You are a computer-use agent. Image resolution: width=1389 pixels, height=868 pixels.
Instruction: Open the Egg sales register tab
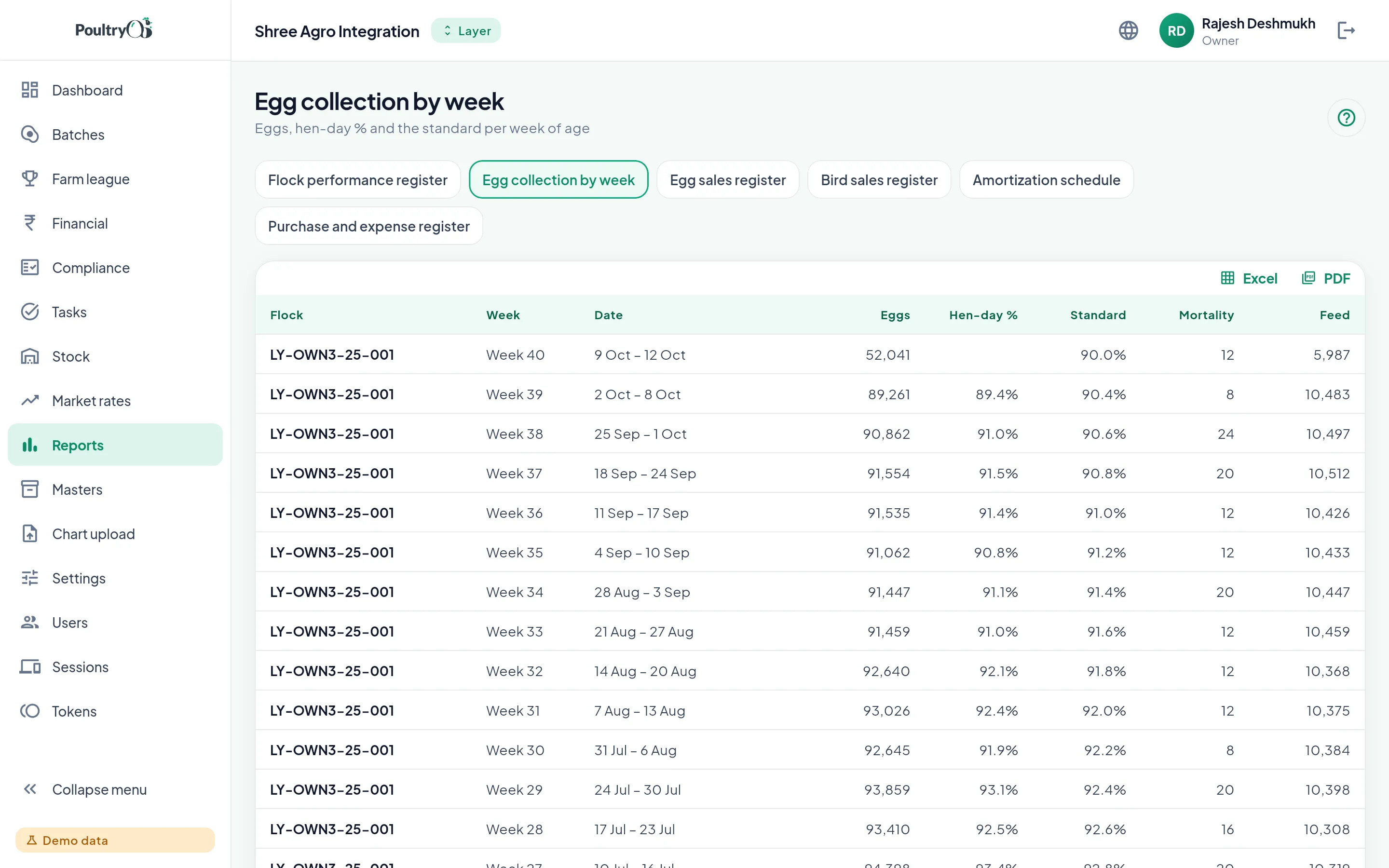pyautogui.click(x=727, y=180)
